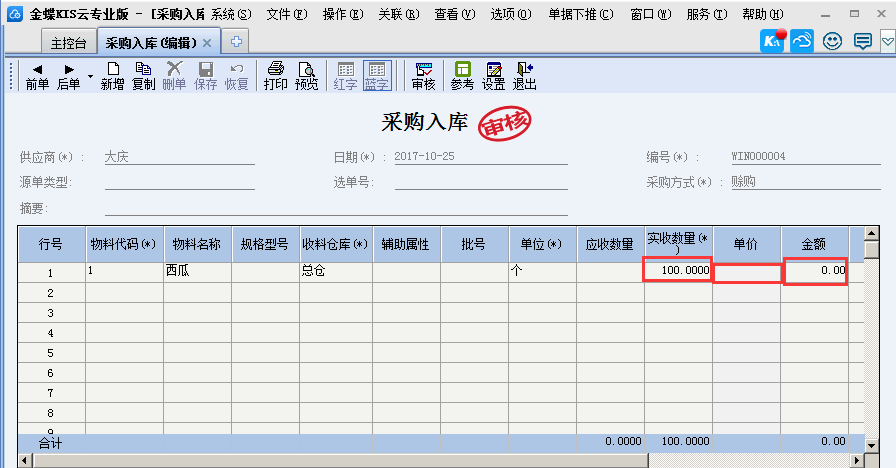Image resolution: width=896 pixels, height=468 pixels.
Task: Expand the dropdown arrow at top-right corner
Action: (x=887, y=42)
